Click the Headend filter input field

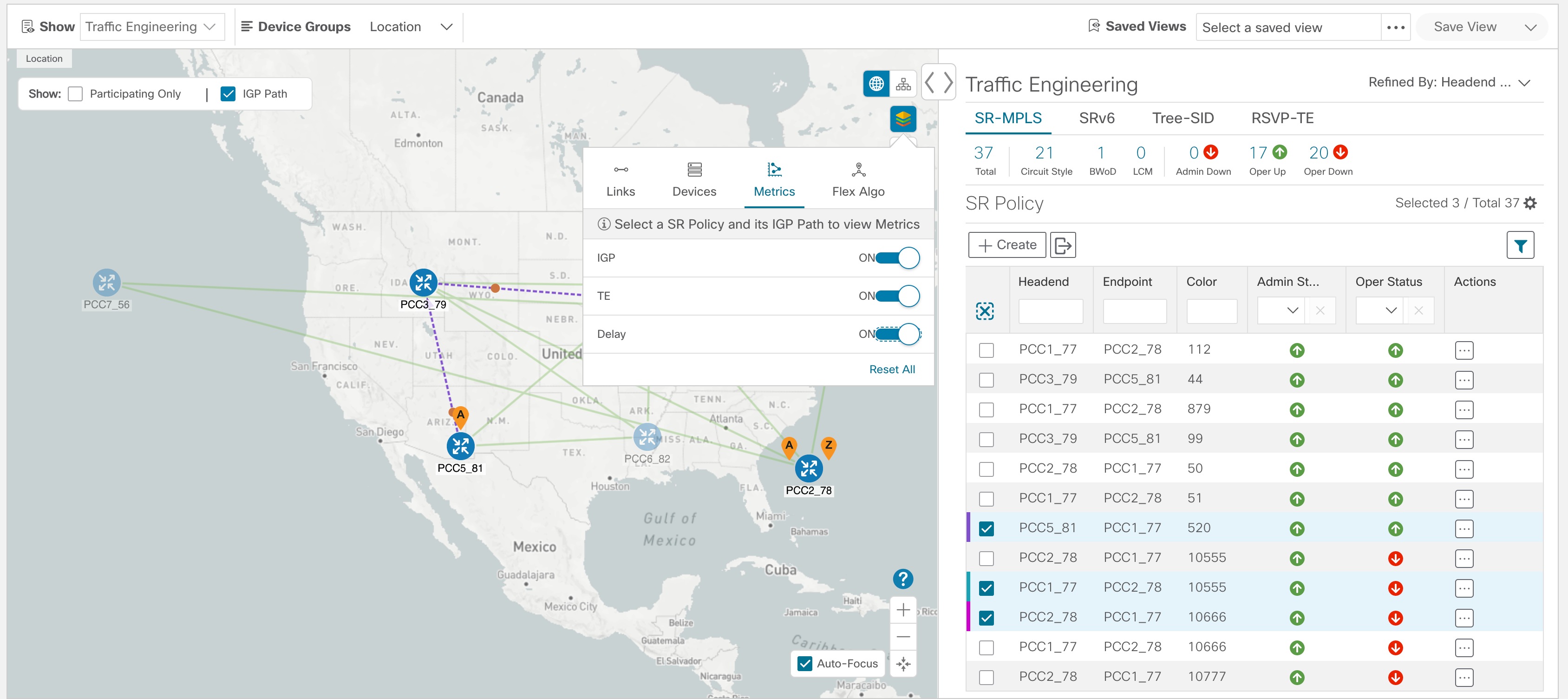click(x=1050, y=310)
